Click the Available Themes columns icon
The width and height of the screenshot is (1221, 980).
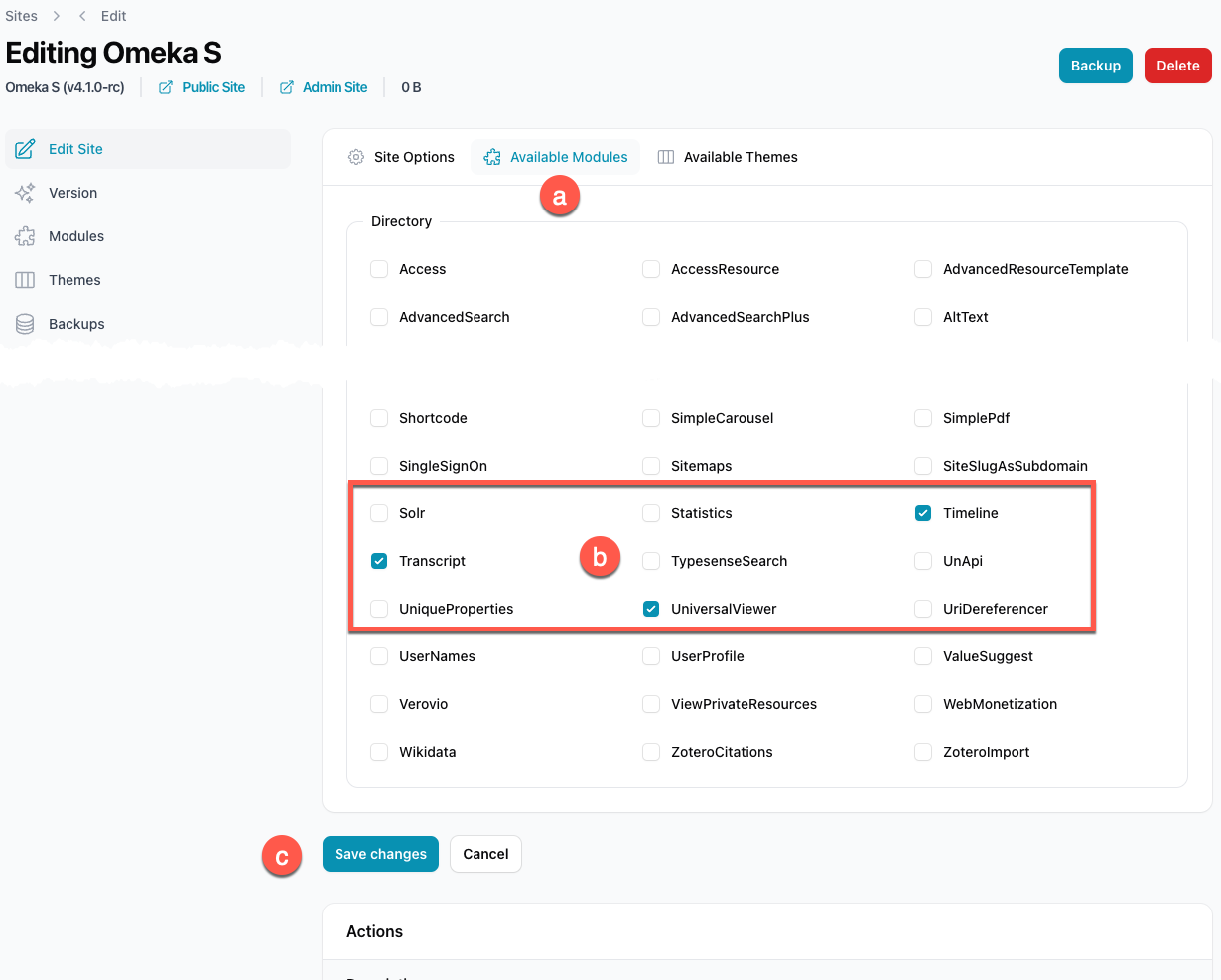tap(666, 157)
